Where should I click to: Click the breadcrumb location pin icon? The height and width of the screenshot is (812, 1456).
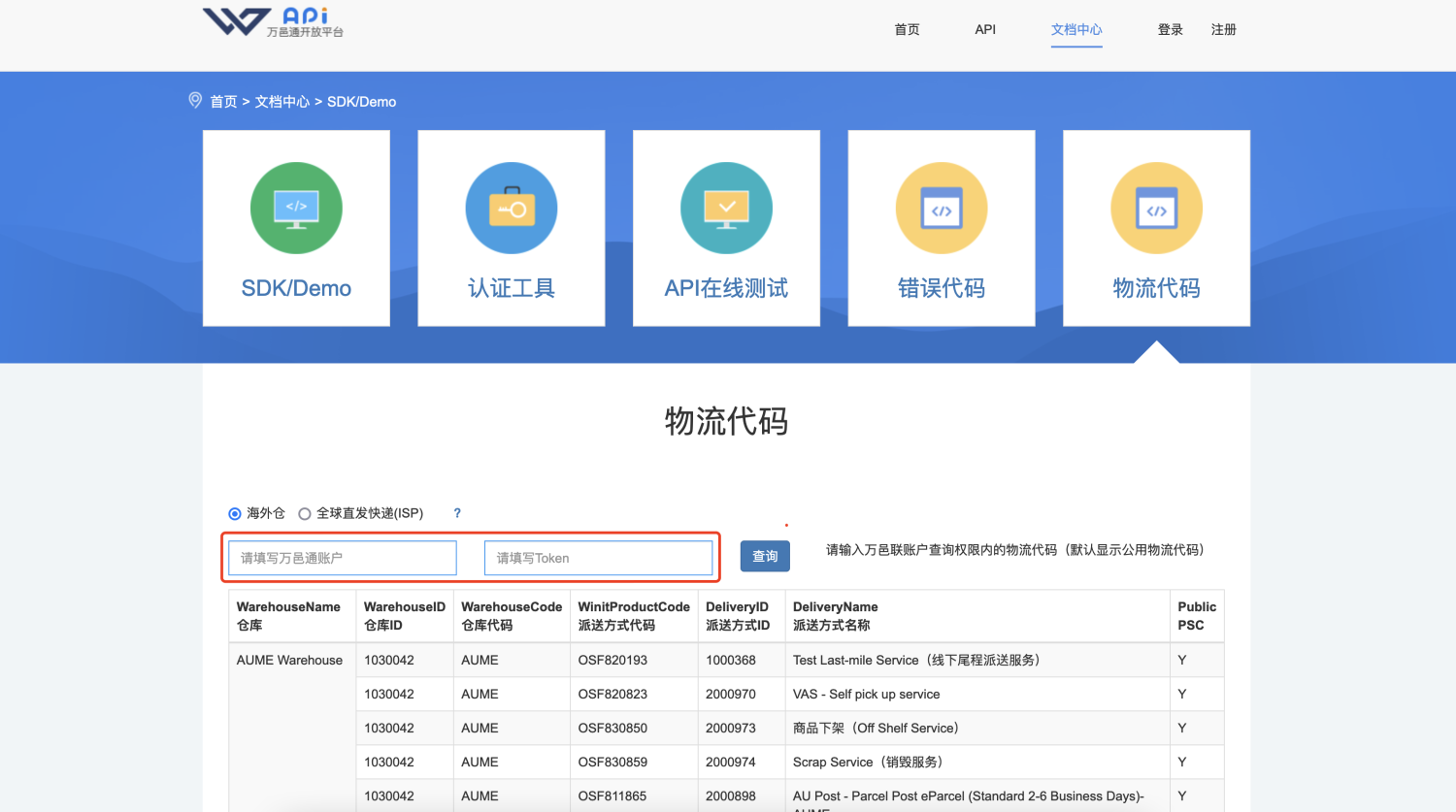click(x=195, y=101)
